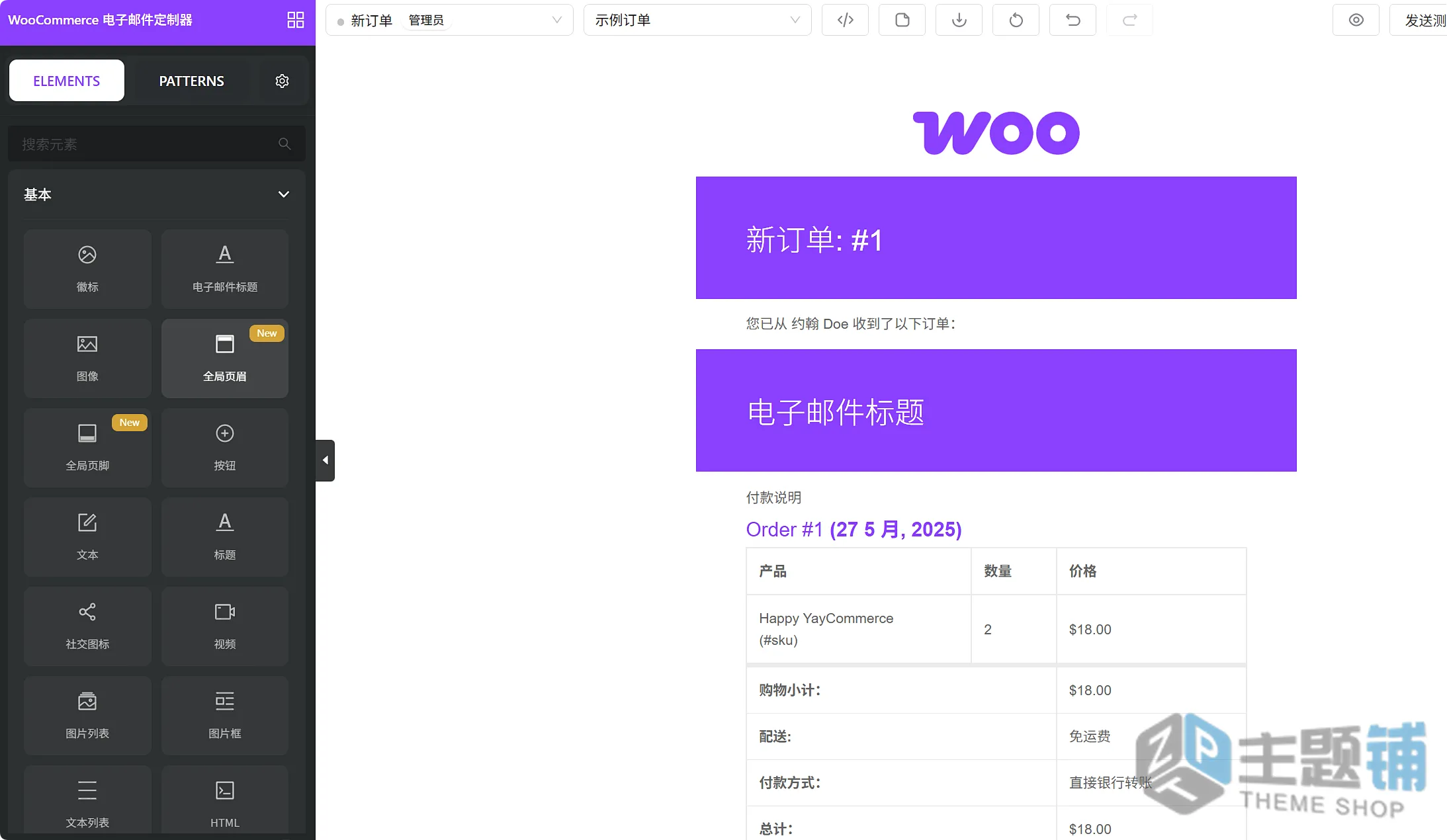1447x840 pixels.
Task: Click the 购物小计: row label
Action: (789, 690)
